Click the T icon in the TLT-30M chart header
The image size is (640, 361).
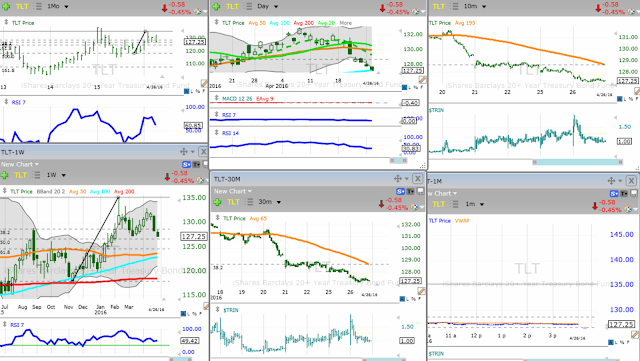411,191
